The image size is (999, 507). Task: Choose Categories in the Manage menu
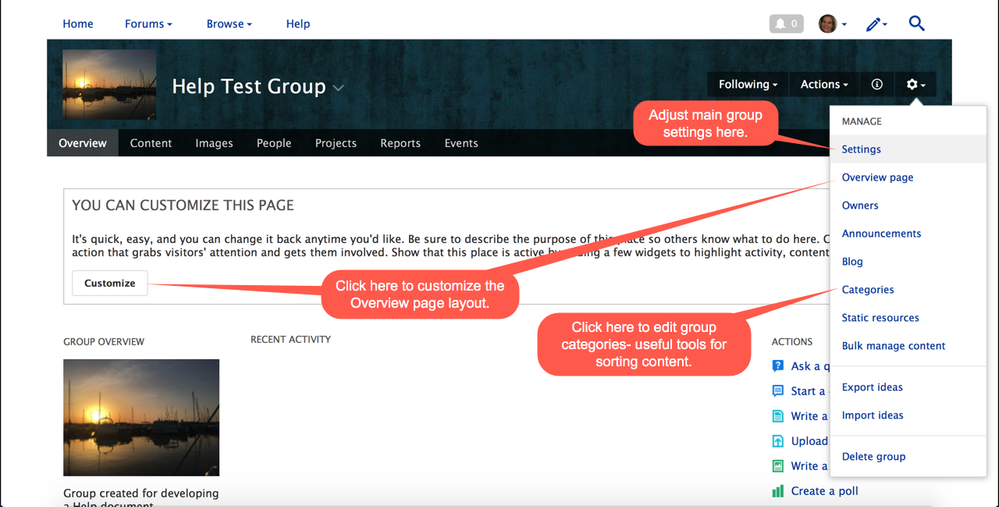(x=868, y=290)
